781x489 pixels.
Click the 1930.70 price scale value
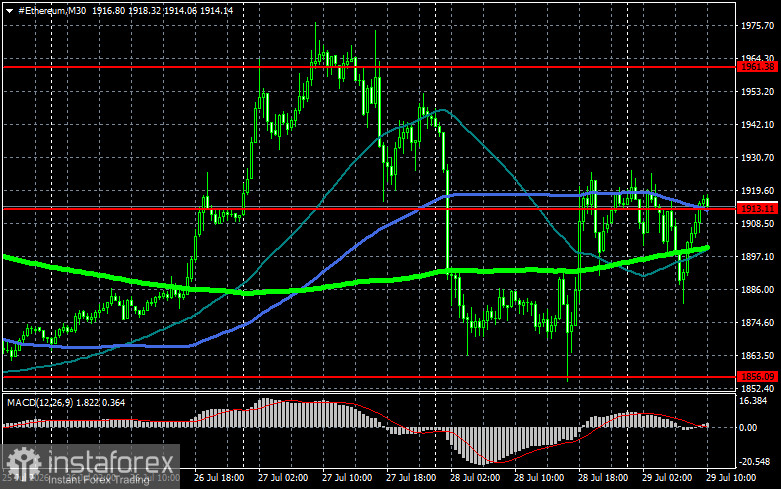coord(758,157)
